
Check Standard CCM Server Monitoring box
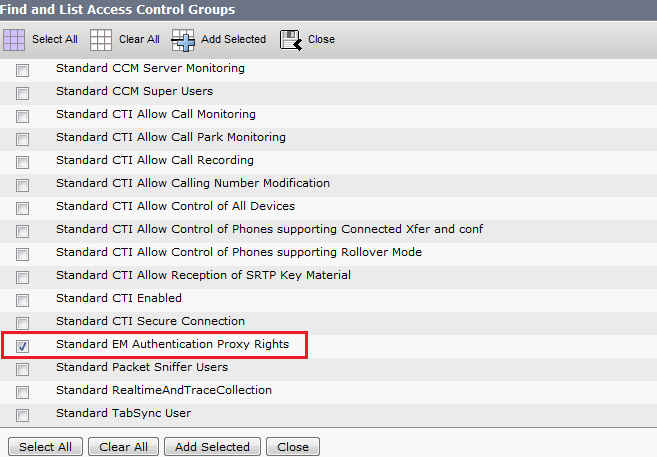[x=23, y=70]
